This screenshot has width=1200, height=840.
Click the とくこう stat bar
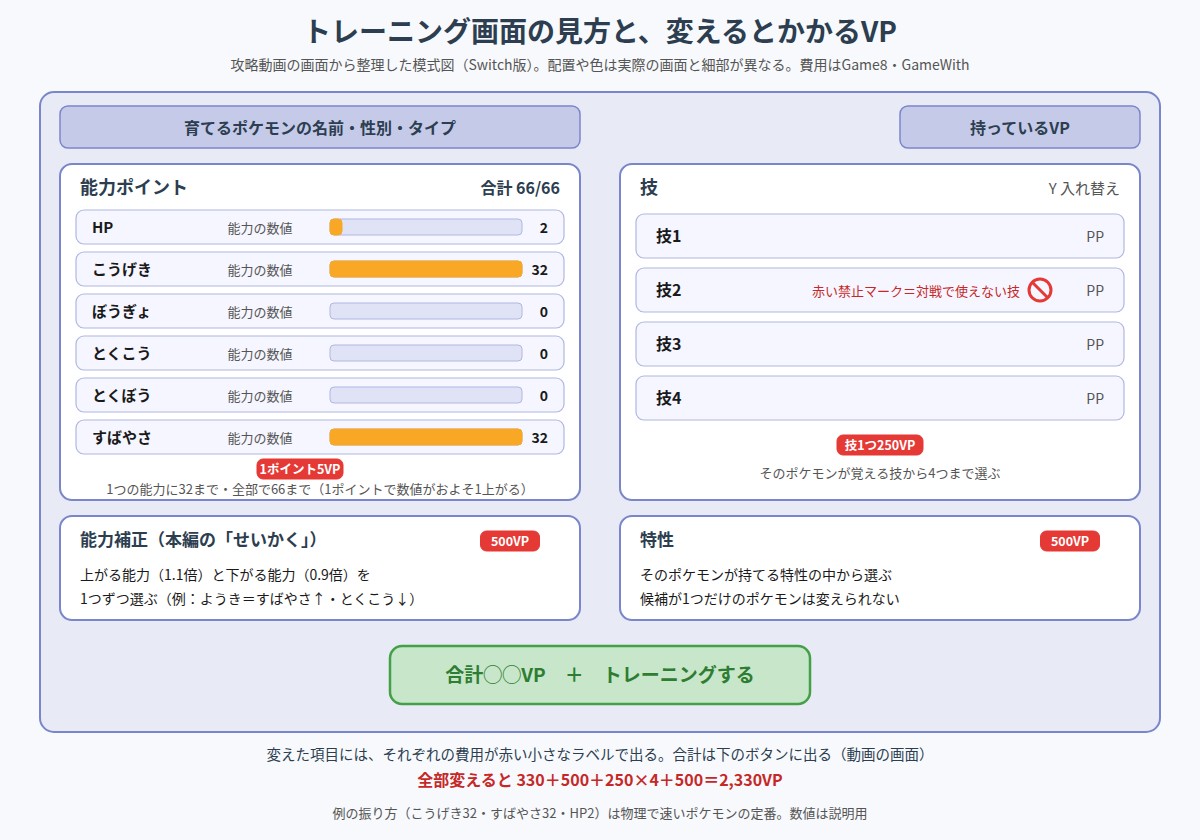point(426,353)
